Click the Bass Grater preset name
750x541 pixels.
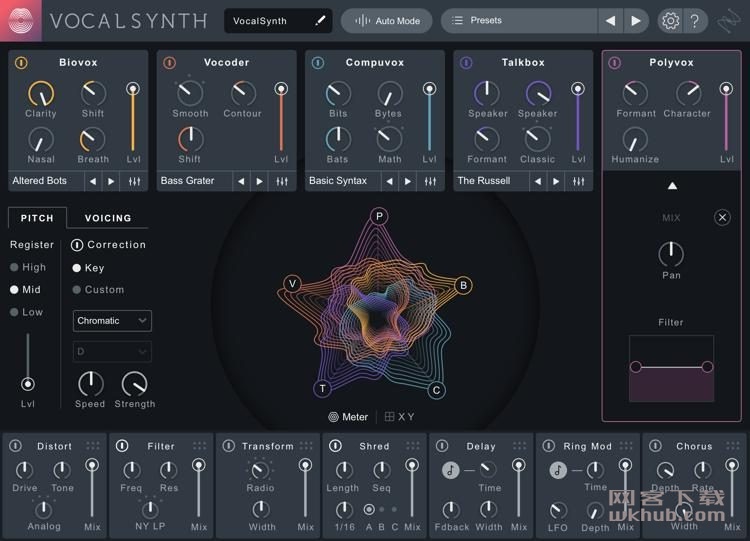188,181
